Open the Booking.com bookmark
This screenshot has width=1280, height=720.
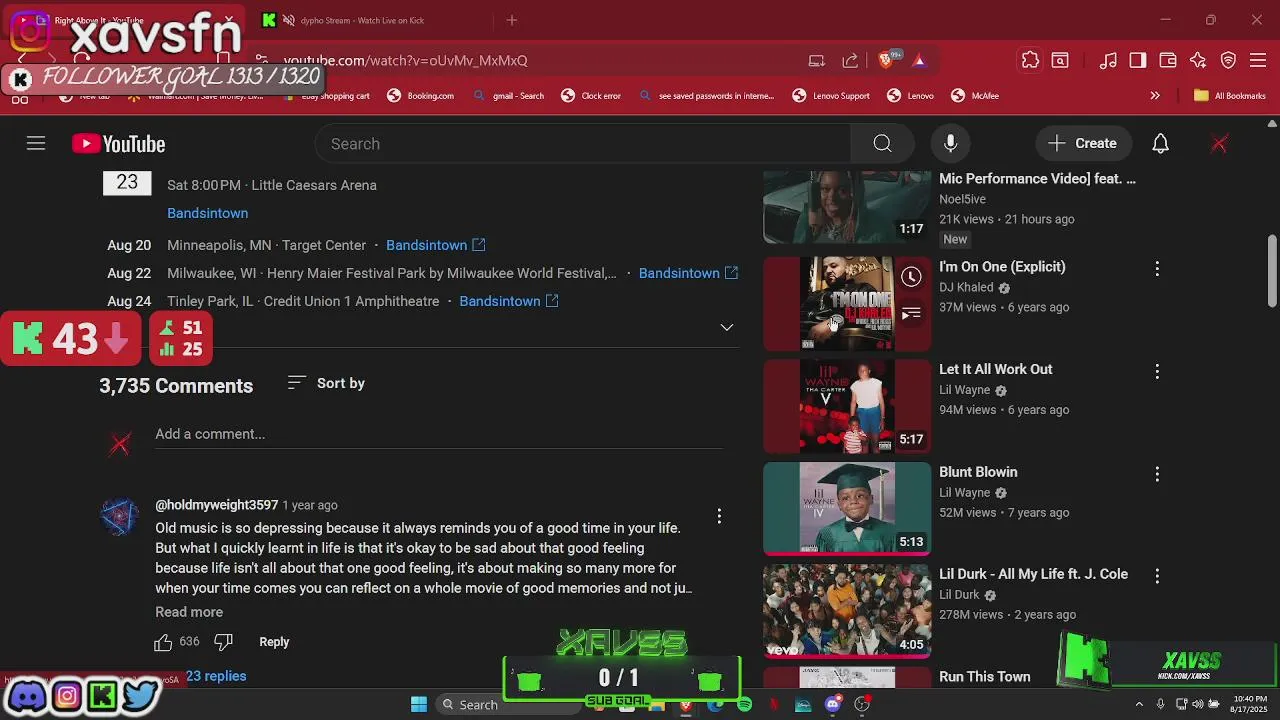pos(421,96)
